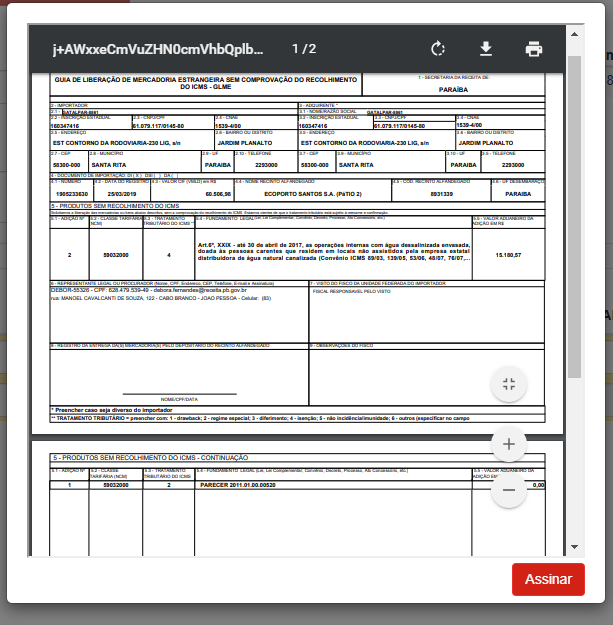Click ECOPORTO SANTOS S.A. (PÁTIO 2)

[313, 194]
